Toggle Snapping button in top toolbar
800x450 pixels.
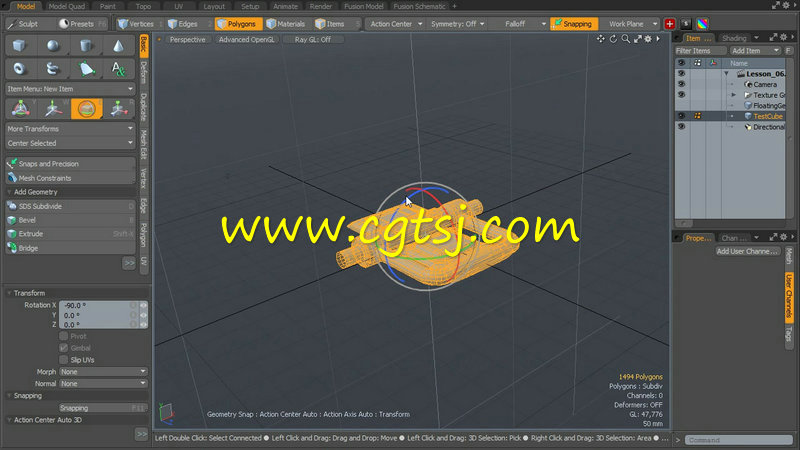[573, 23]
